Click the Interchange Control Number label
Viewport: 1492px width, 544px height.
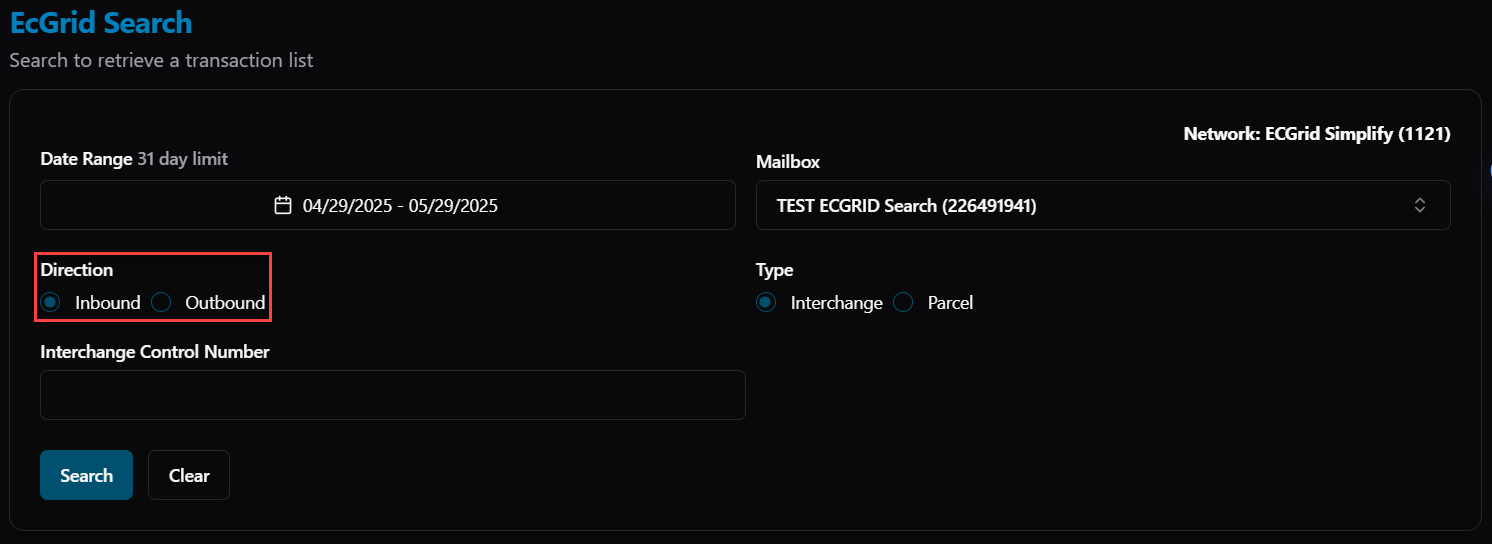point(155,351)
